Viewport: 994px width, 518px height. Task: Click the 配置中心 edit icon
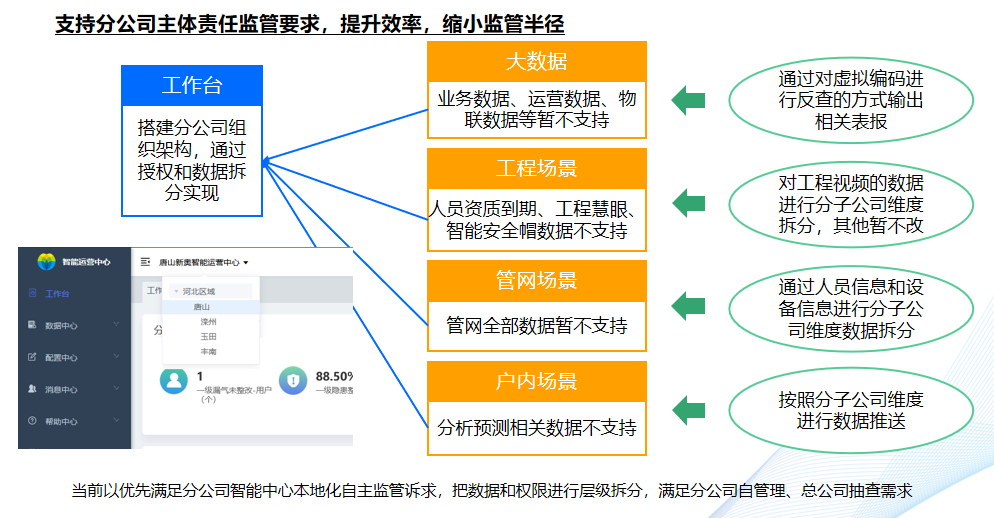32,357
